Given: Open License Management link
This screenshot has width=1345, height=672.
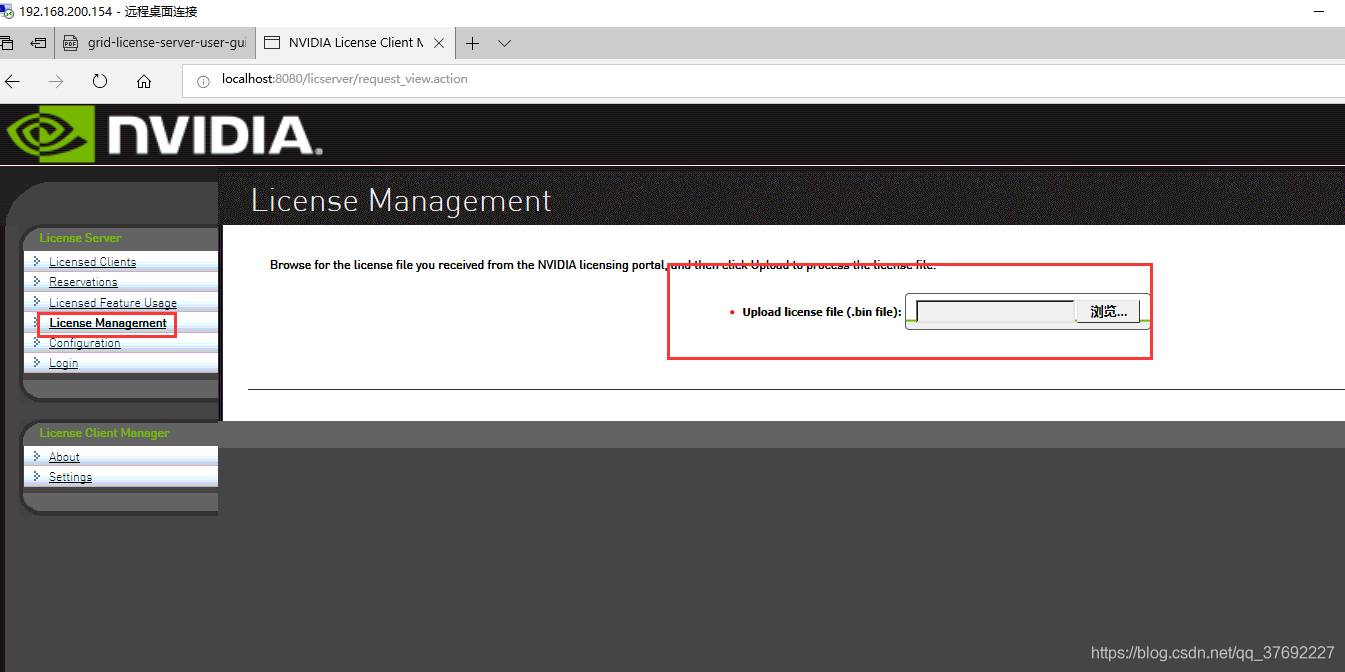Looking at the screenshot, I should [108, 323].
